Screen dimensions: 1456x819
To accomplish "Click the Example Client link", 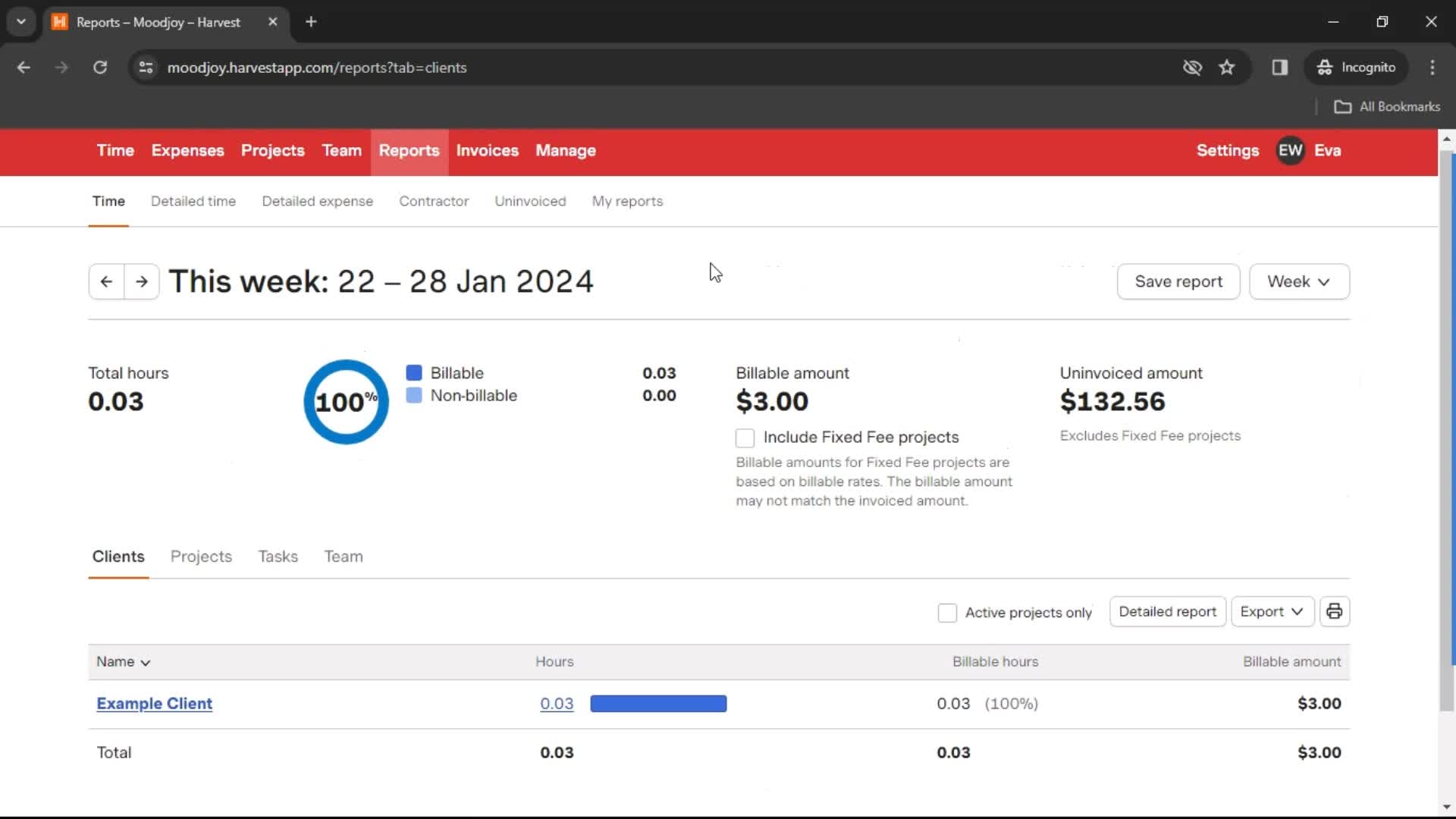I will tap(154, 703).
